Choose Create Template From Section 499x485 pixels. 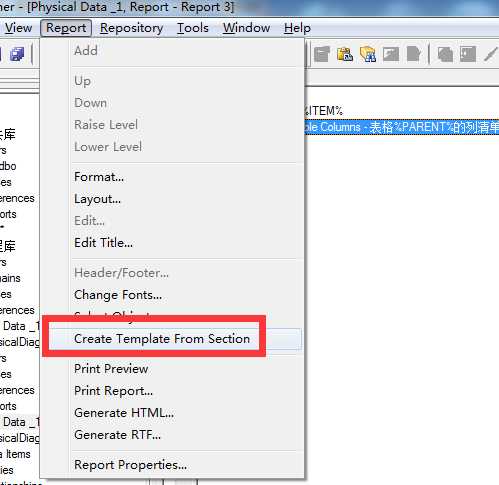(x=162, y=339)
